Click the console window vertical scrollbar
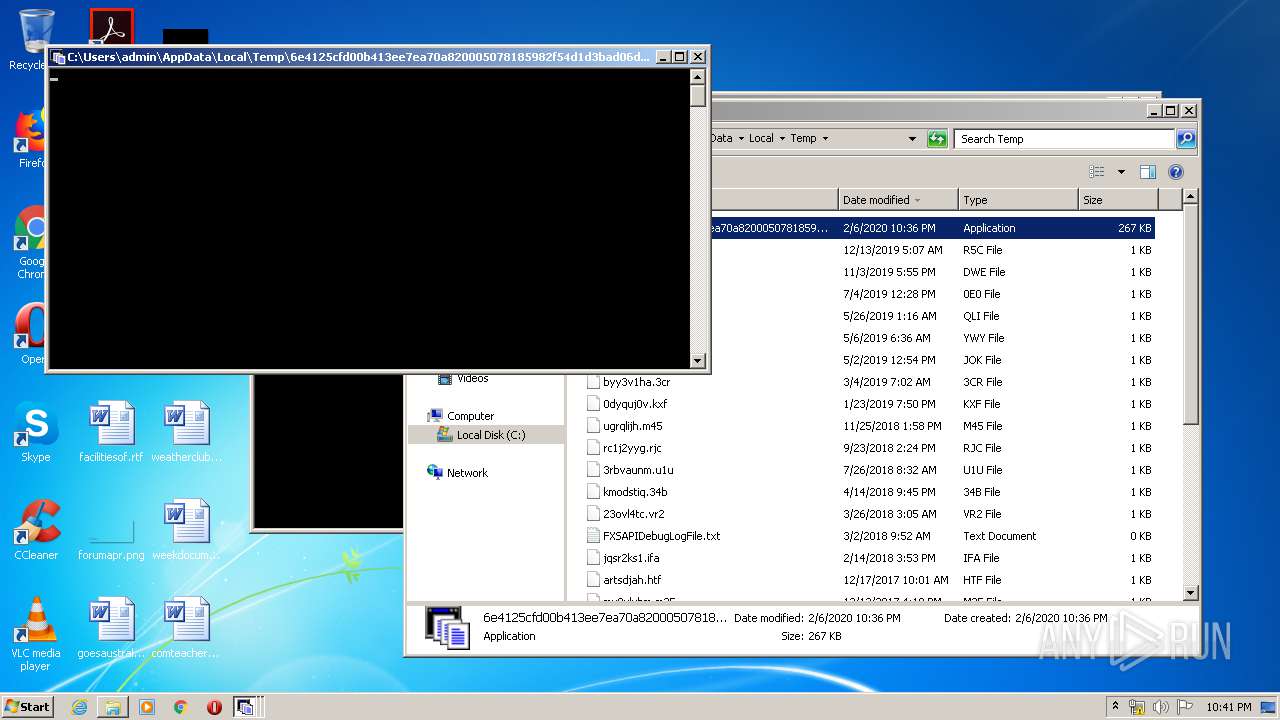This screenshot has height=720, width=1280. tap(698, 219)
